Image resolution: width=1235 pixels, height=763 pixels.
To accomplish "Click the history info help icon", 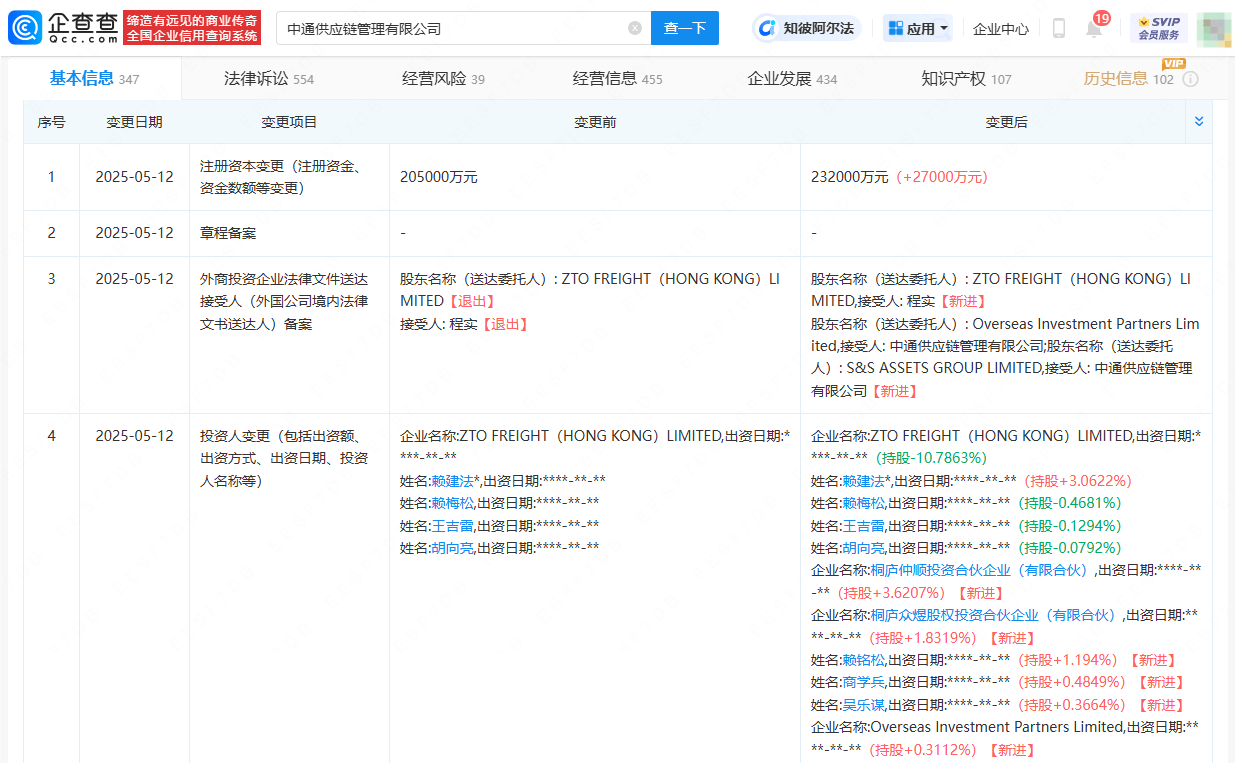I will (1190, 79).
